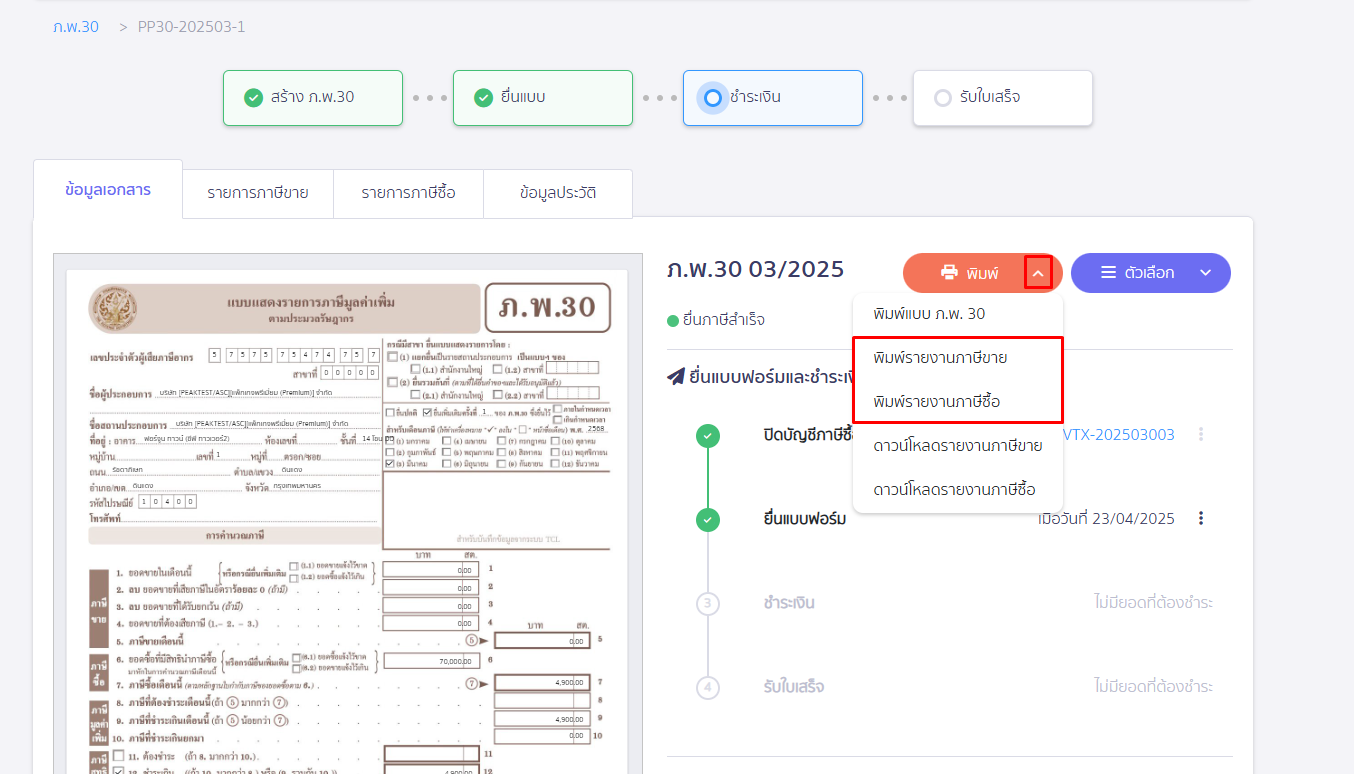
Task: Switch to the รายการภาษีซื้อ tab
Action: pos(408,193)
